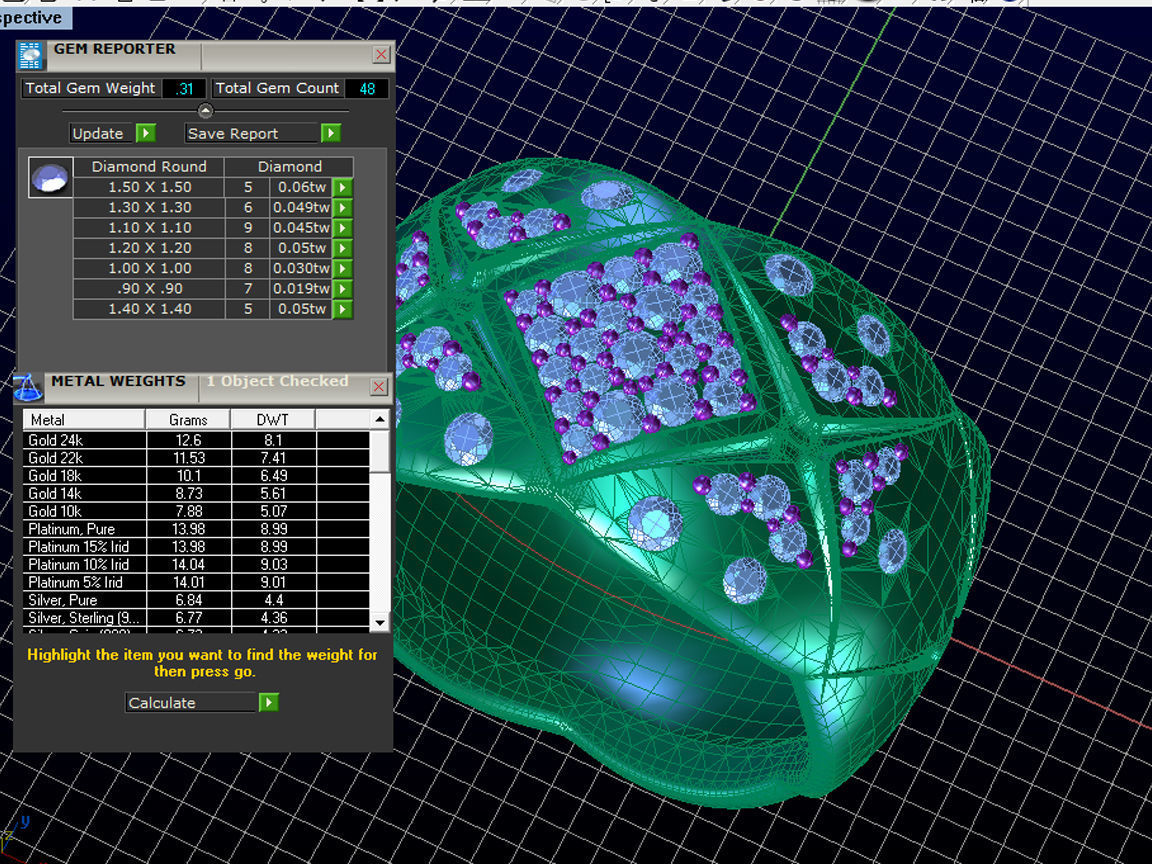The height and width of the screenshot is (864, 1152).
Task: Click the metal list scrollbar thumb
Action: coord(380,451)
